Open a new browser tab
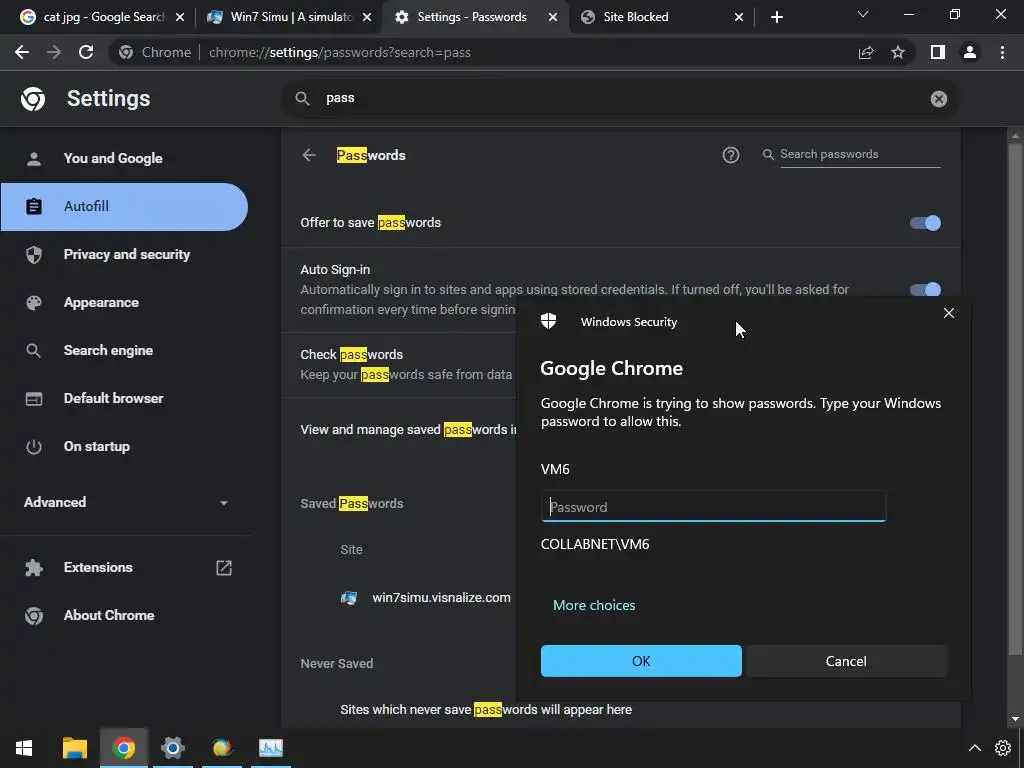Image resolution: width=1024 pixels, height=768 pixels. tap(776, 17)
